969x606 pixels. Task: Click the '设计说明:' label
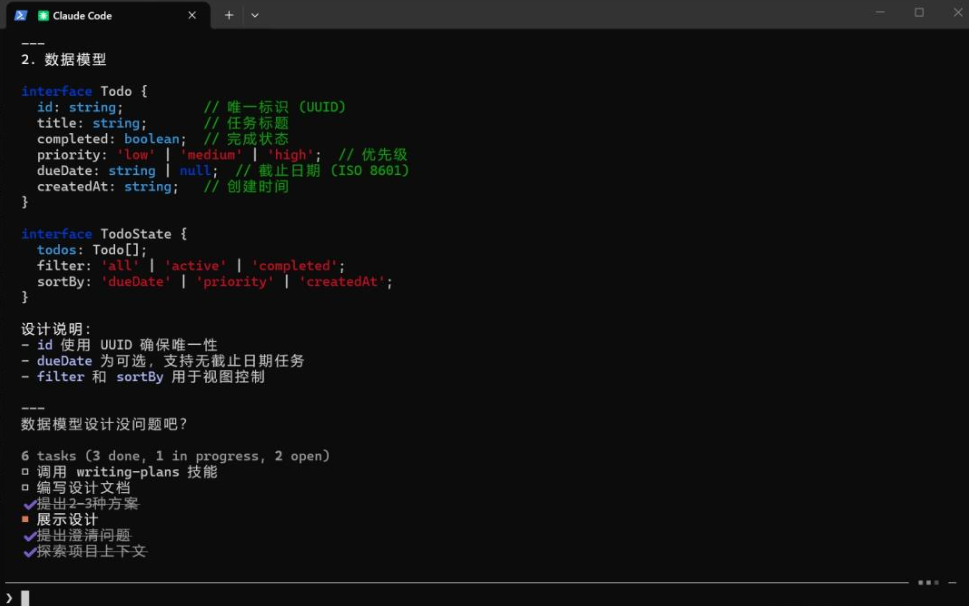click(x=56, y=329)
